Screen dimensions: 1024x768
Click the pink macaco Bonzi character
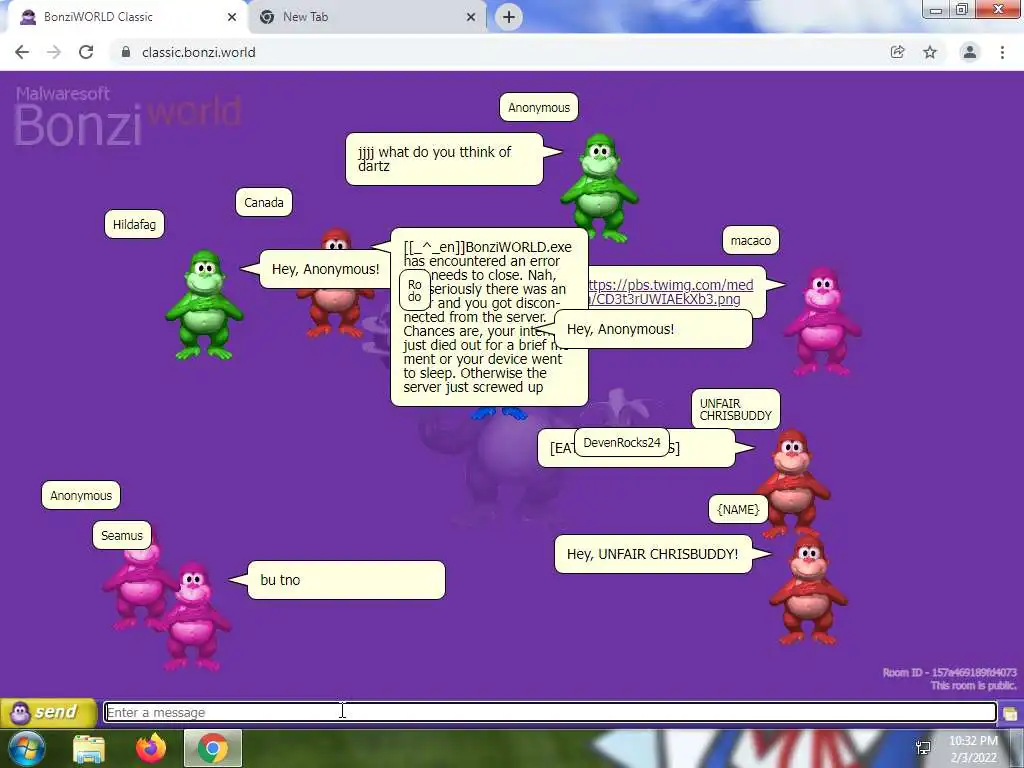823,321
